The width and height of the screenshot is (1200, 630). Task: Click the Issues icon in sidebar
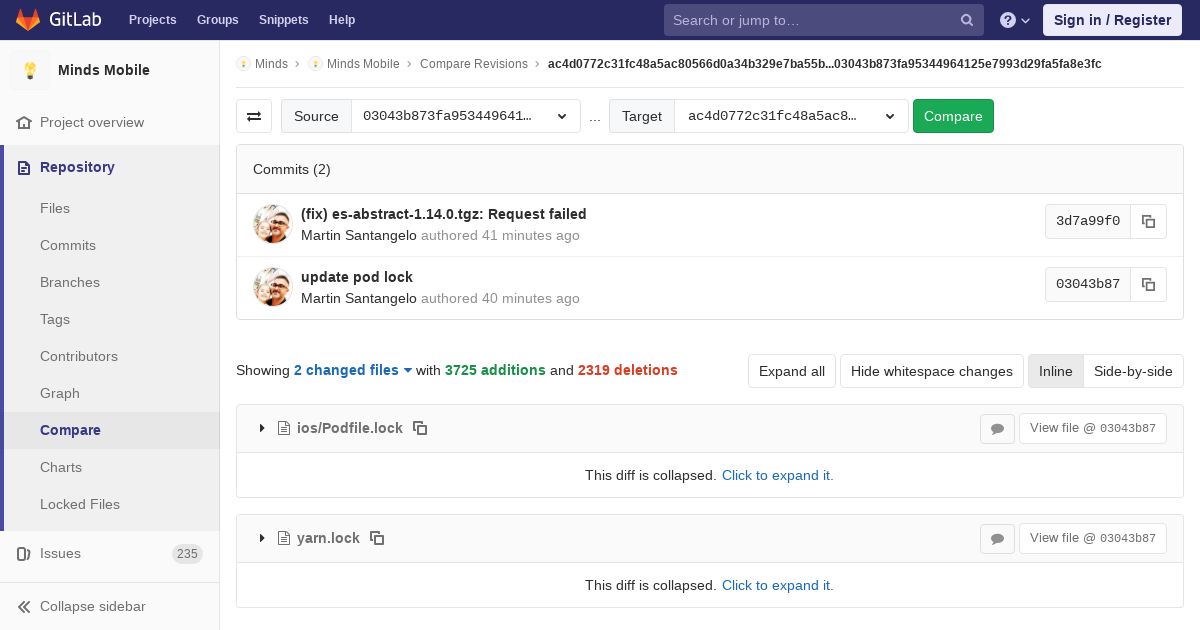(x=24, y=553)
